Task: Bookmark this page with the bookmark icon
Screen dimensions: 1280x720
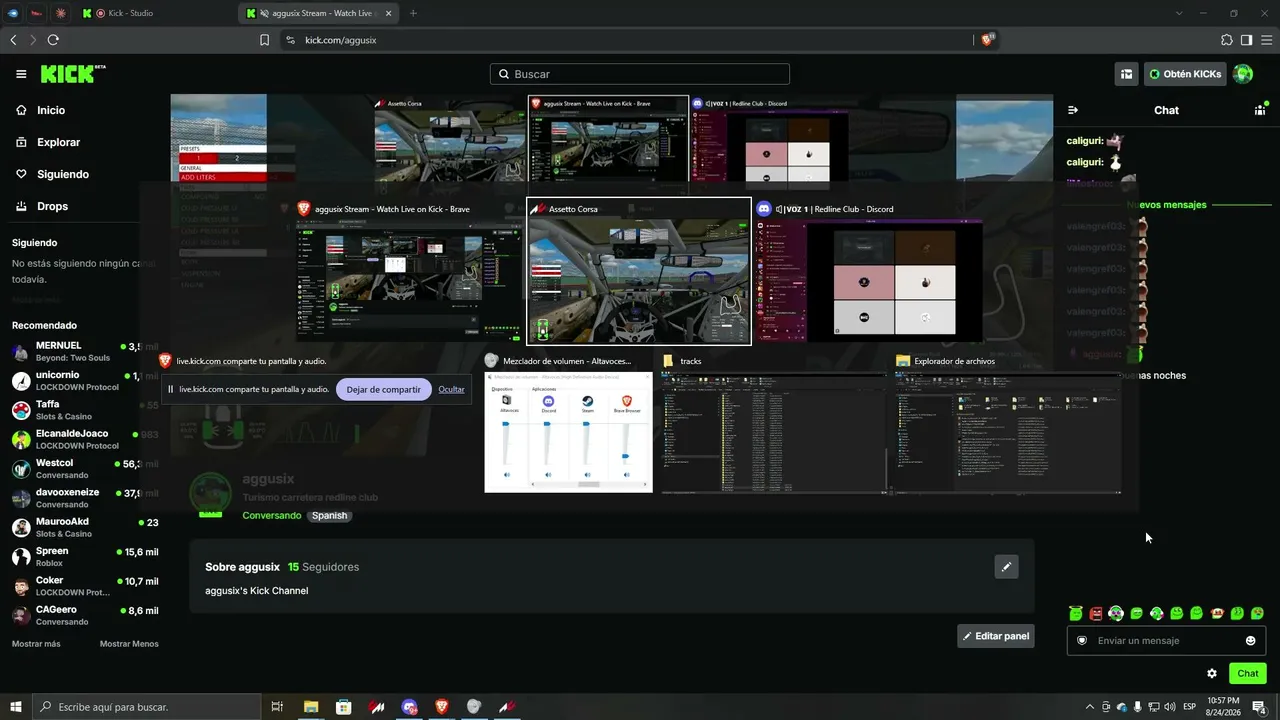Action: click(x=264, y=40)
